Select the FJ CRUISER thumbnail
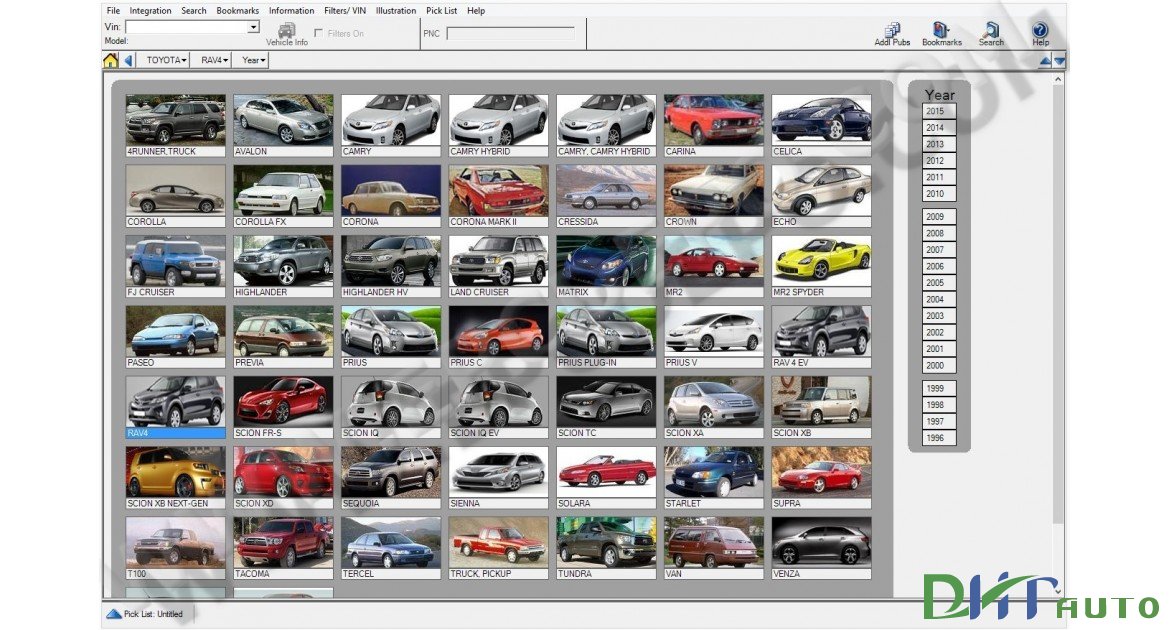 [x=175, y=266]
